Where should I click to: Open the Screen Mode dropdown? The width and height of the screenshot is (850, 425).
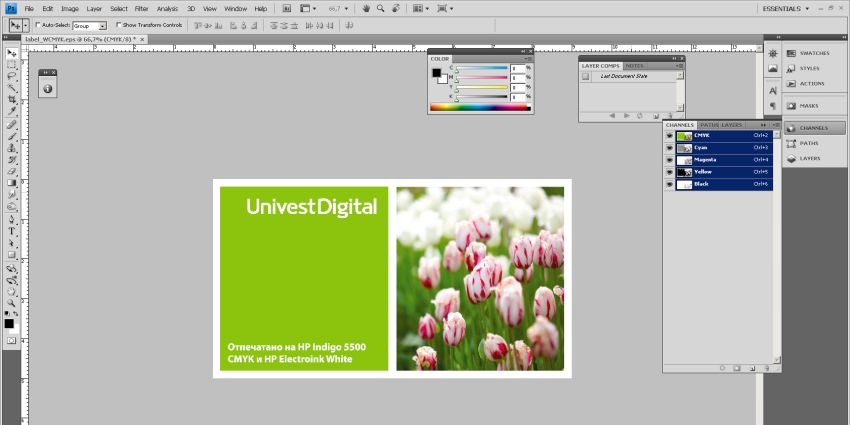click(445, 8)
